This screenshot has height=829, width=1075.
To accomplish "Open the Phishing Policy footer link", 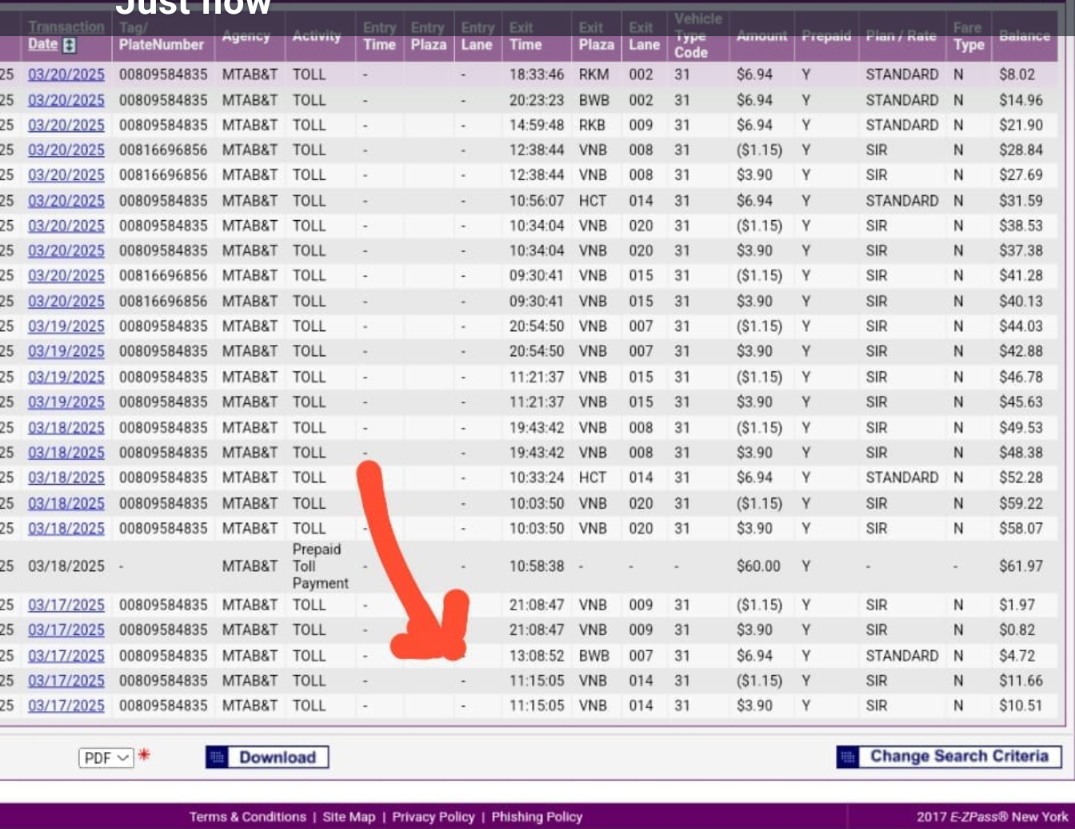I will (537, 817).
